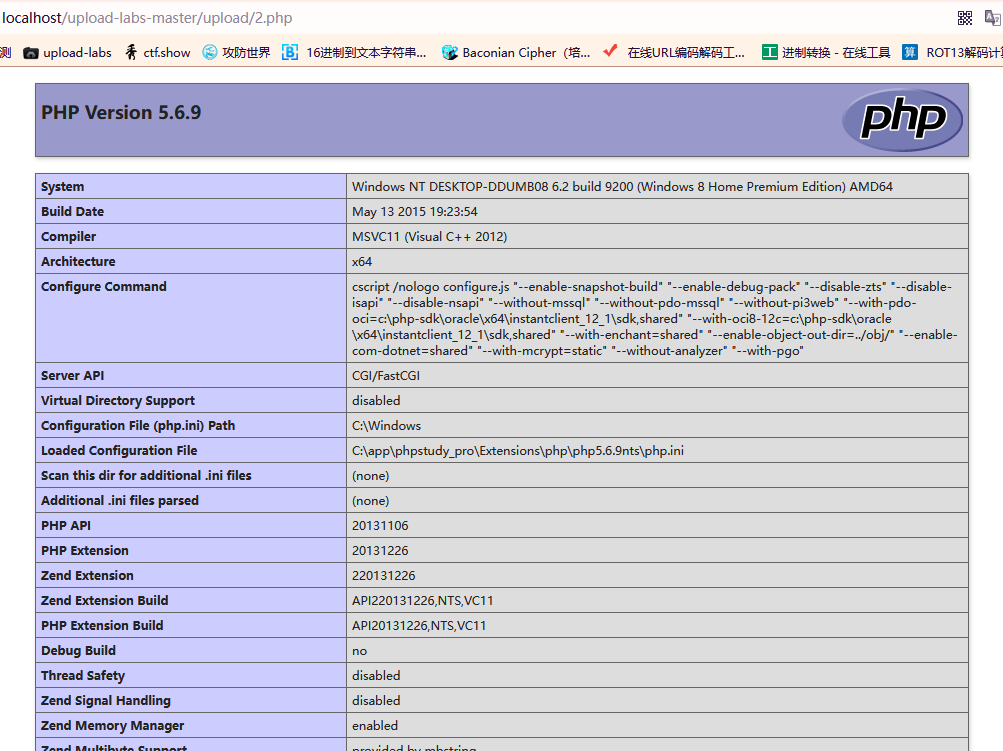Select the API220131226,NTS,VC11 value
The height and width of the screenshot is (751, 1003).
point(422,601)
